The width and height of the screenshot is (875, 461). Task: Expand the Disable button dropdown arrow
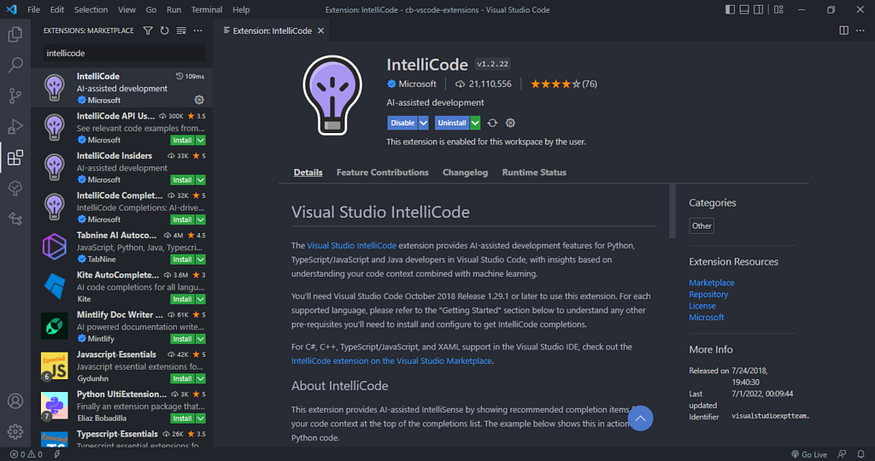pyautogui.click(x=423, y=122)
